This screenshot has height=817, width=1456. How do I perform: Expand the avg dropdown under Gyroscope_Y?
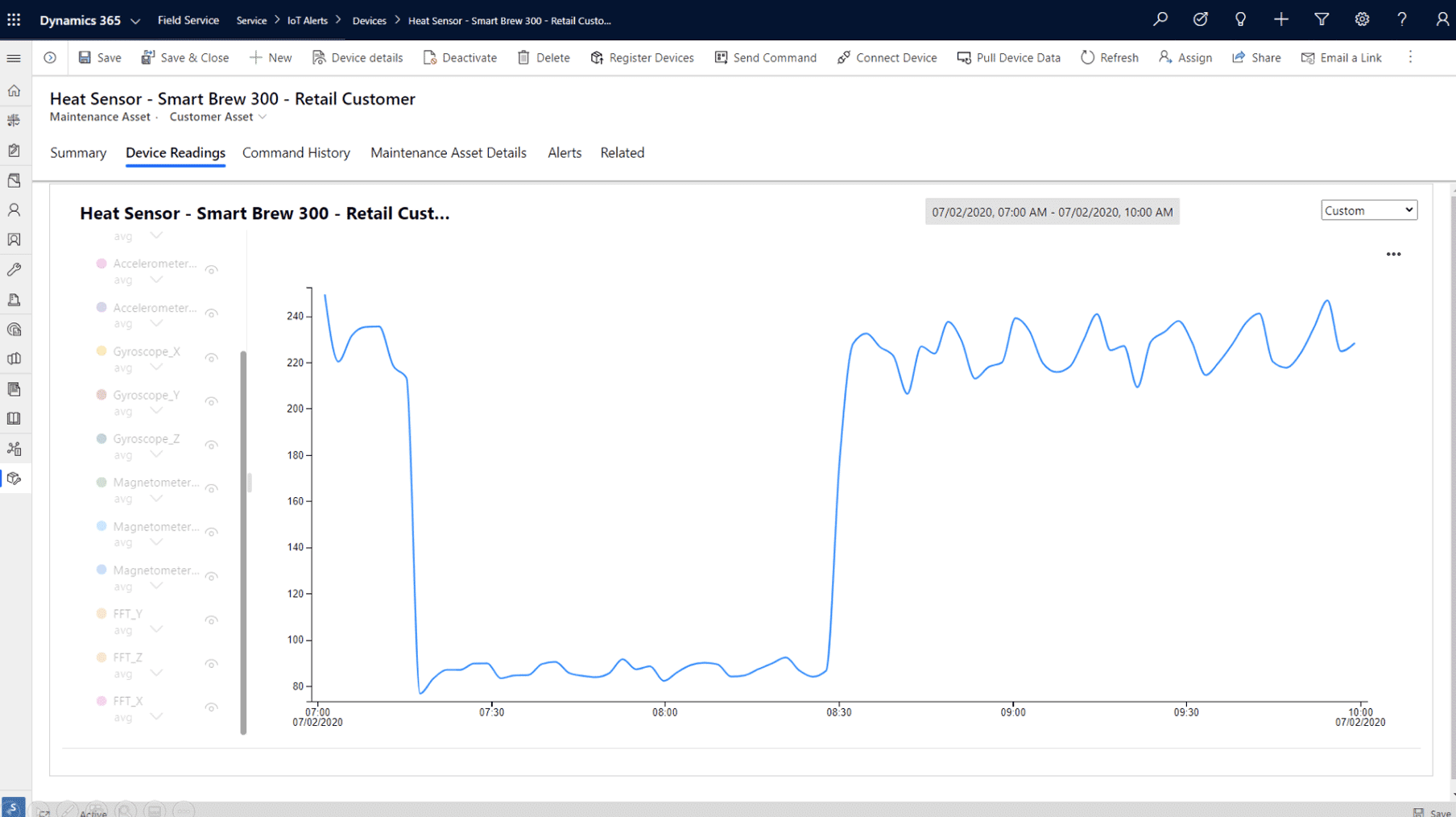coord(156,411)
